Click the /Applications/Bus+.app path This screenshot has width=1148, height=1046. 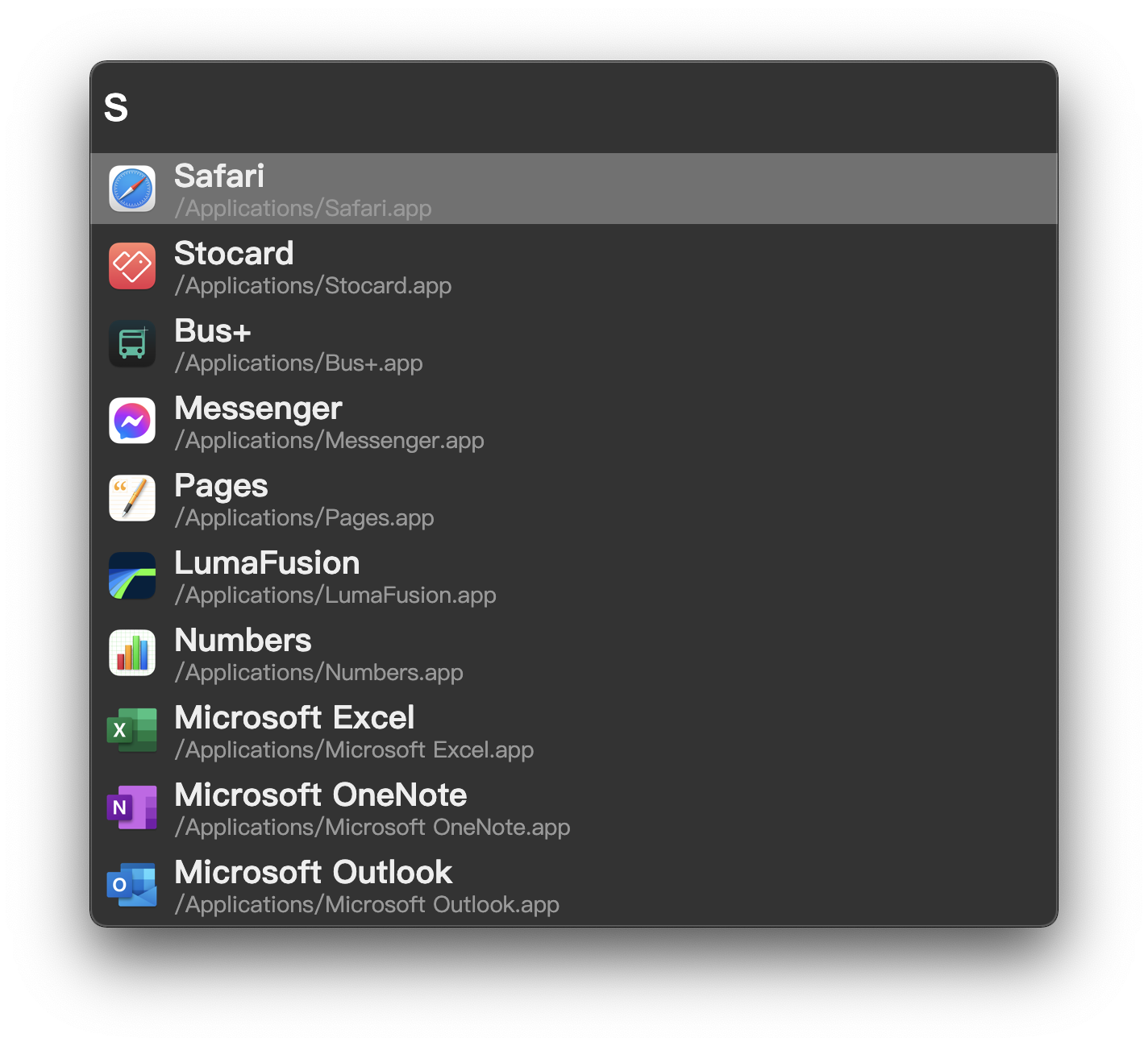pyautogui.click(x=298, y=363)
